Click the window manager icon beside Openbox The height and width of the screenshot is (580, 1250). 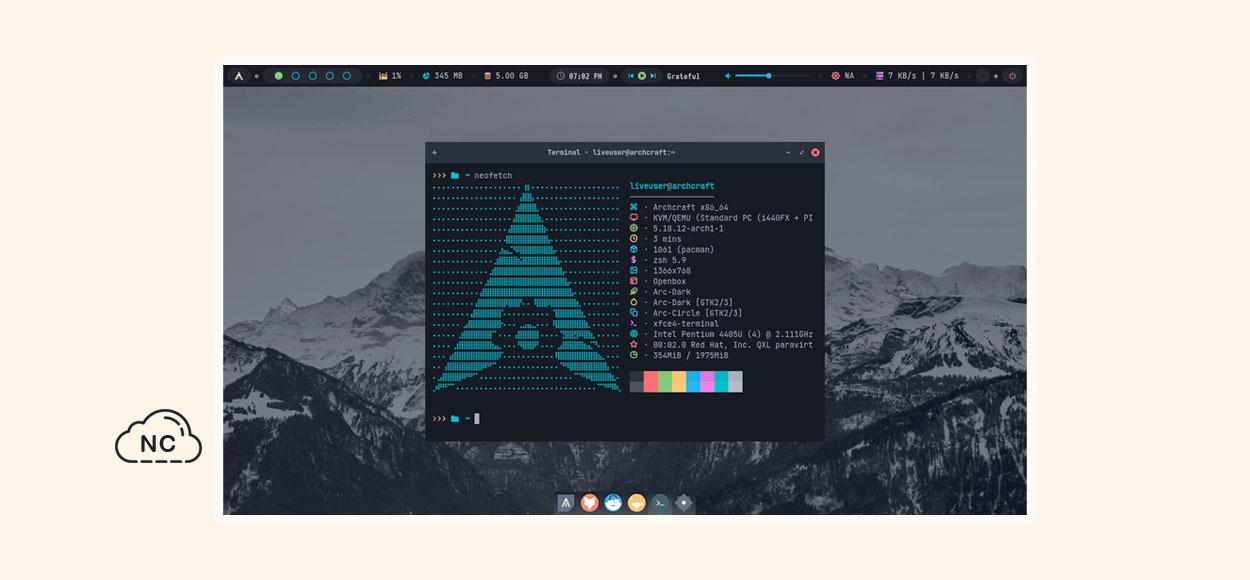(x=634, y=281)
